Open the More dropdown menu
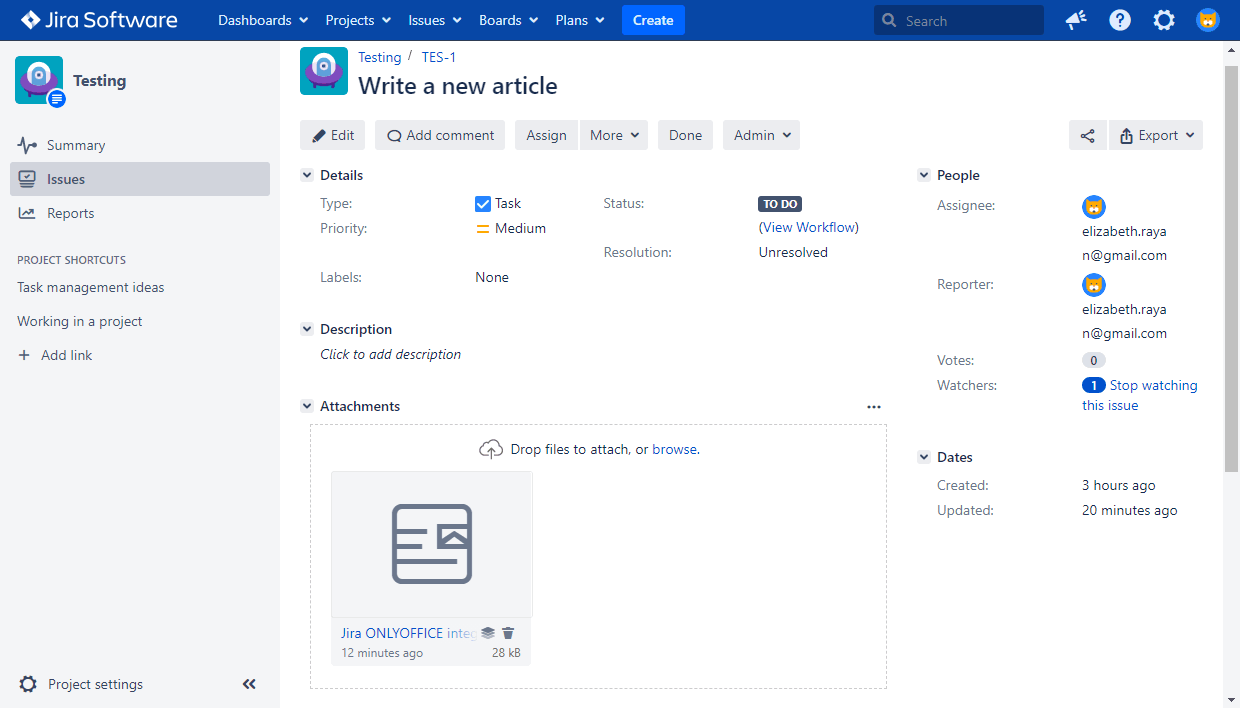 (x=613, y=135)
